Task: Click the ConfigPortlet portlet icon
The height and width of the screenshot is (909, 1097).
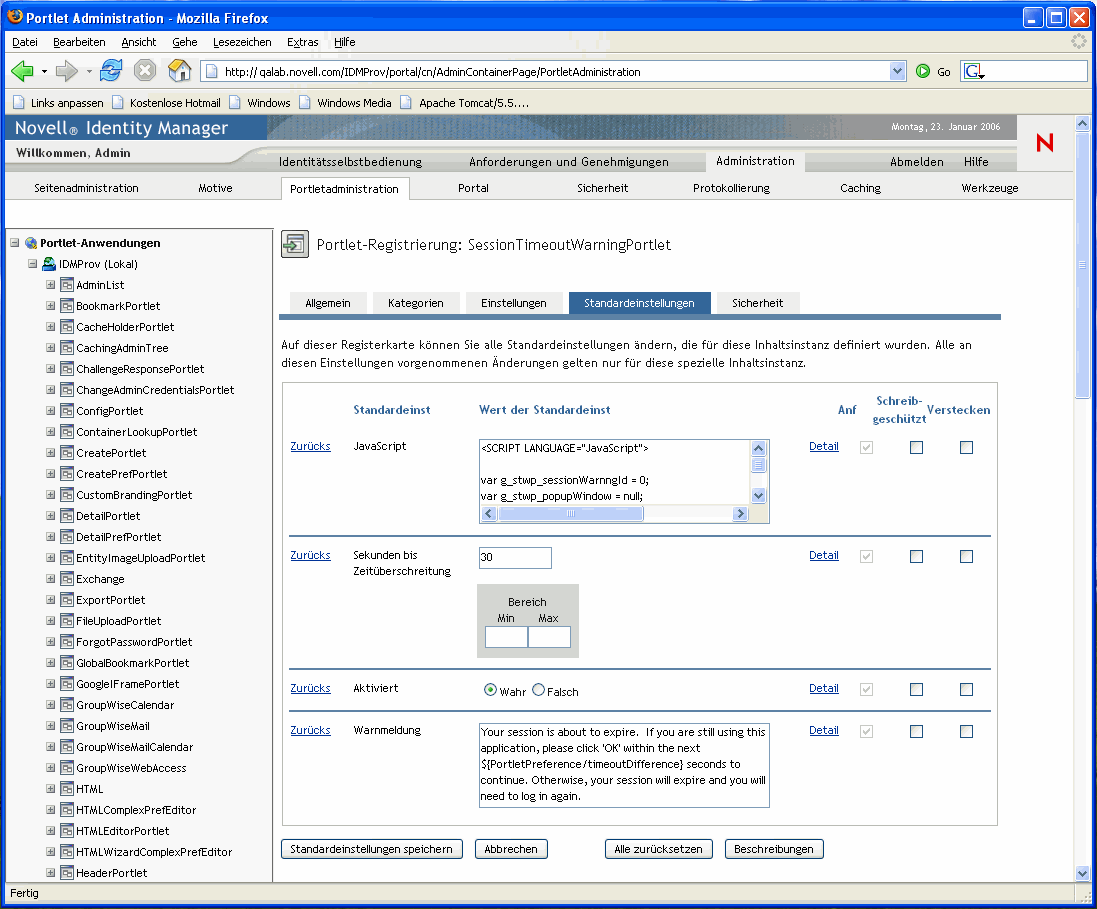Action: click(67, 411)
